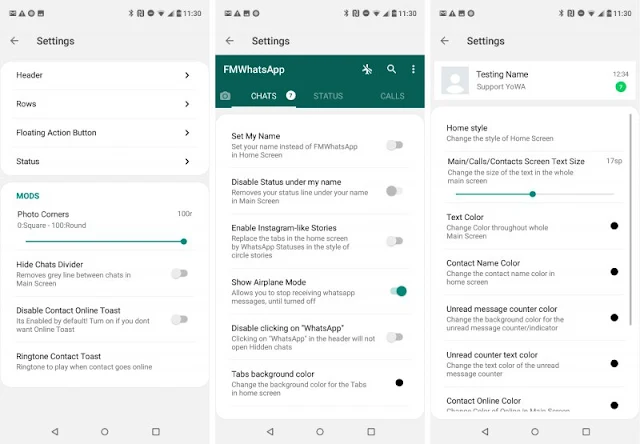Open the three-dot menu in FMWhatsApp header
The width and height of the screenshot is (640, 444).
pyautogui.click(x=413, y=69)
